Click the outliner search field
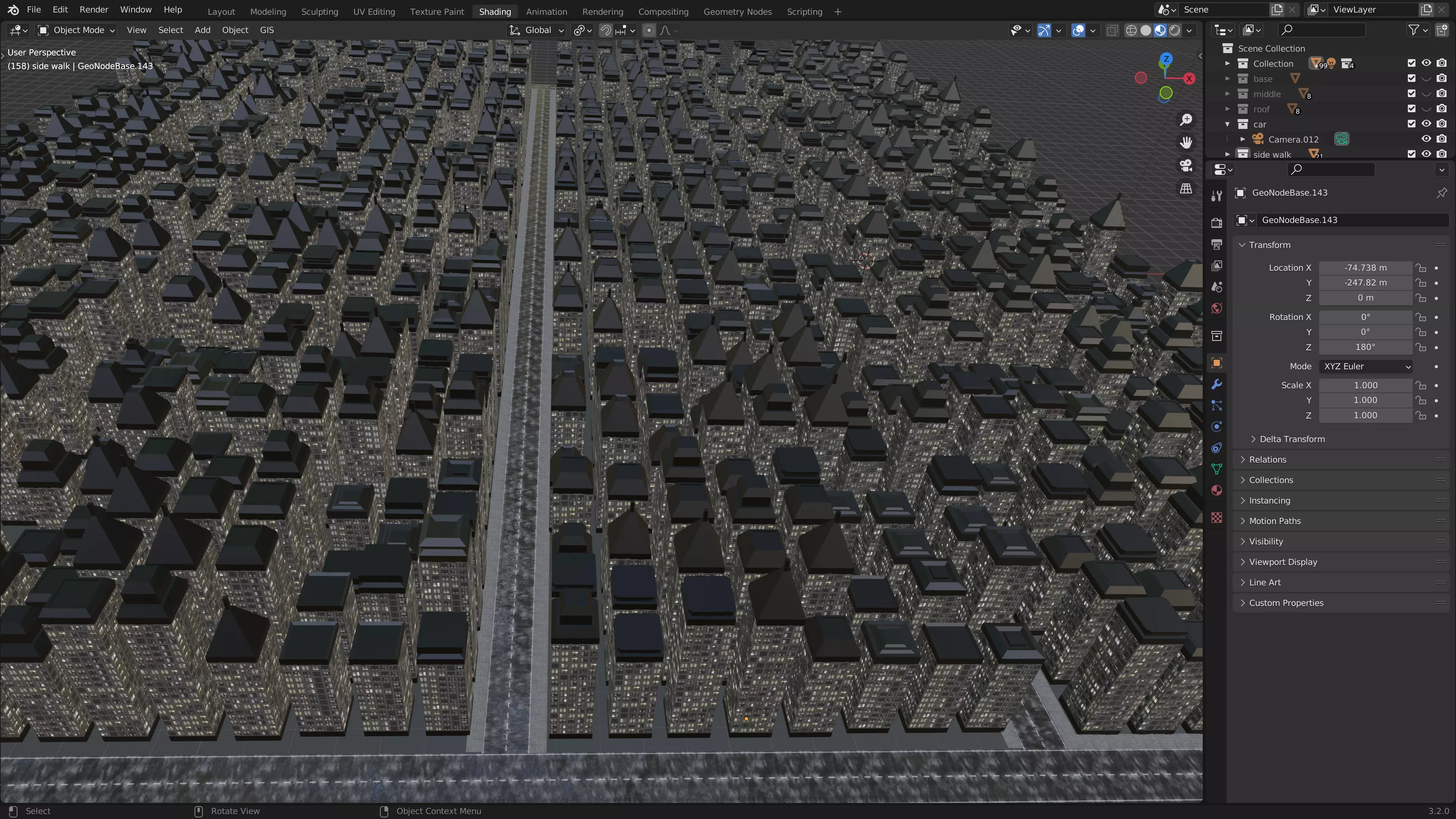 click(1321, 30)
